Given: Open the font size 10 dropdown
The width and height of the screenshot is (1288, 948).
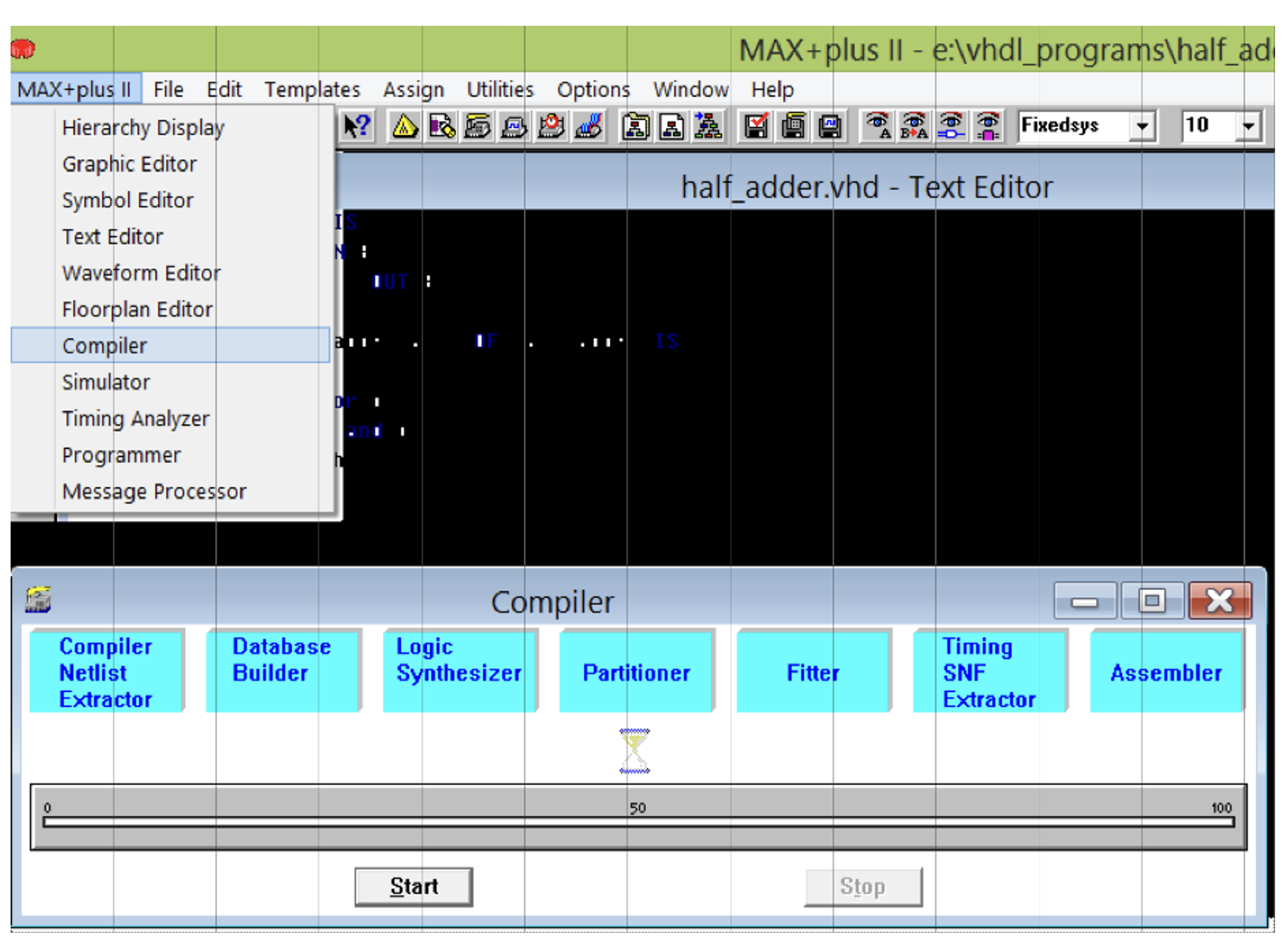Looking at the screenshot, I should click(x=1247, y=127).
